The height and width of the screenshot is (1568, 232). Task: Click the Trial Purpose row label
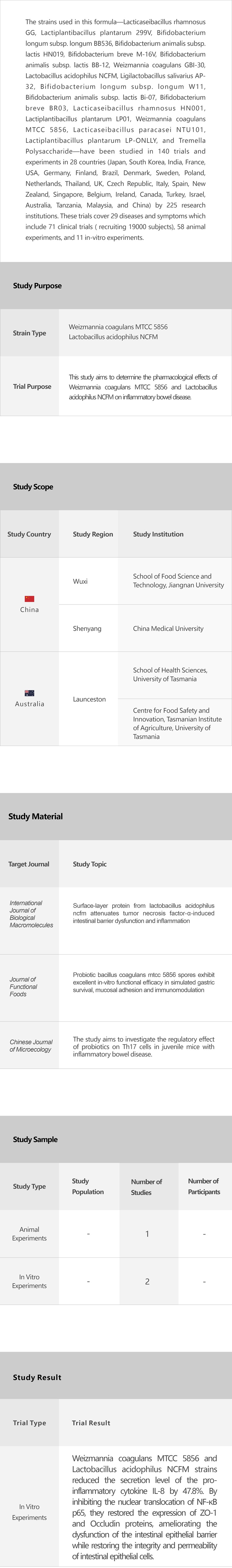pos(32,387)
